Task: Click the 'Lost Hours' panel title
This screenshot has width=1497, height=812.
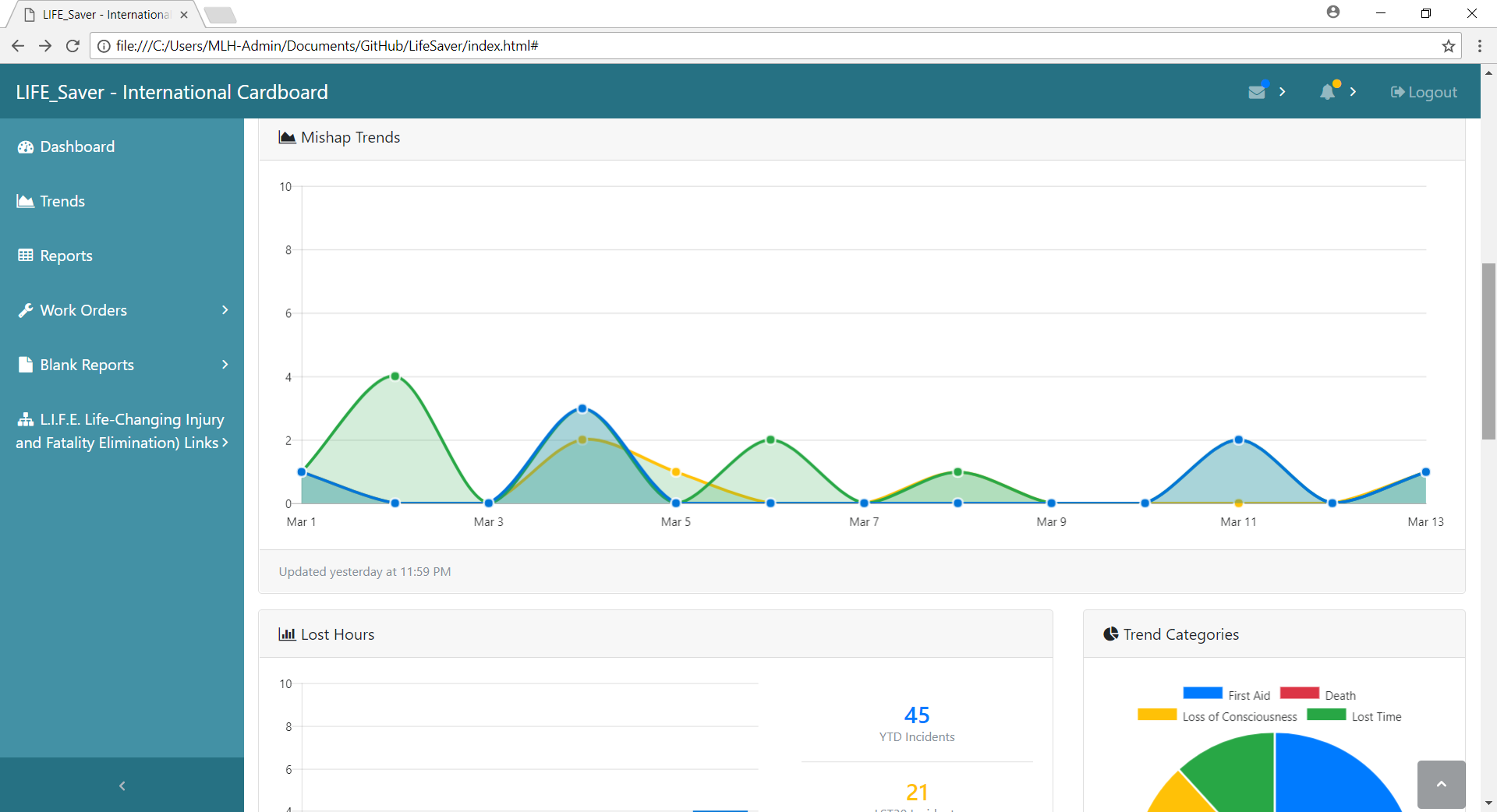Action: tap(338, 634)
